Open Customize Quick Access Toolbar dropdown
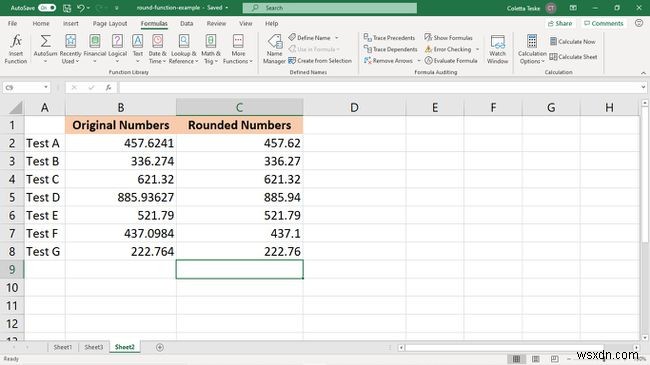The height and width of the screenshot is (365, 650). [116, 8]
